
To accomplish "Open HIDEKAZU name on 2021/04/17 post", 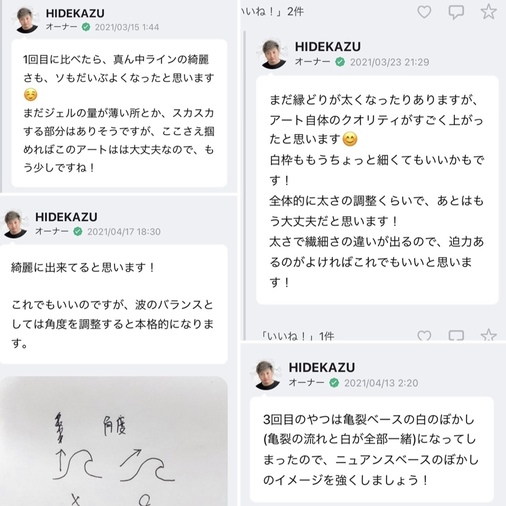I will [x=66, y=217].
